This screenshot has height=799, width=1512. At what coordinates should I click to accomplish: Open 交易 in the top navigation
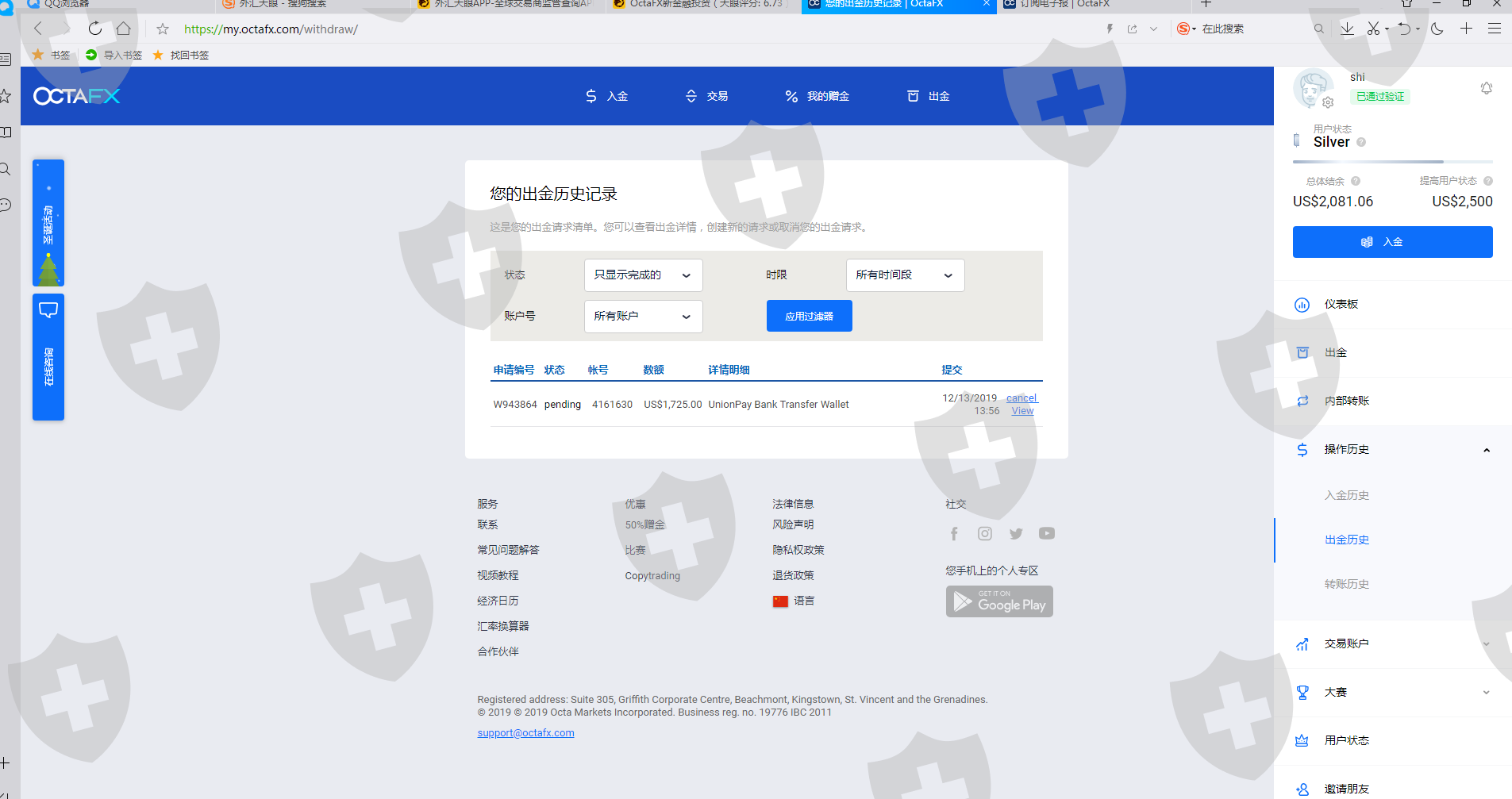(707, 96)
